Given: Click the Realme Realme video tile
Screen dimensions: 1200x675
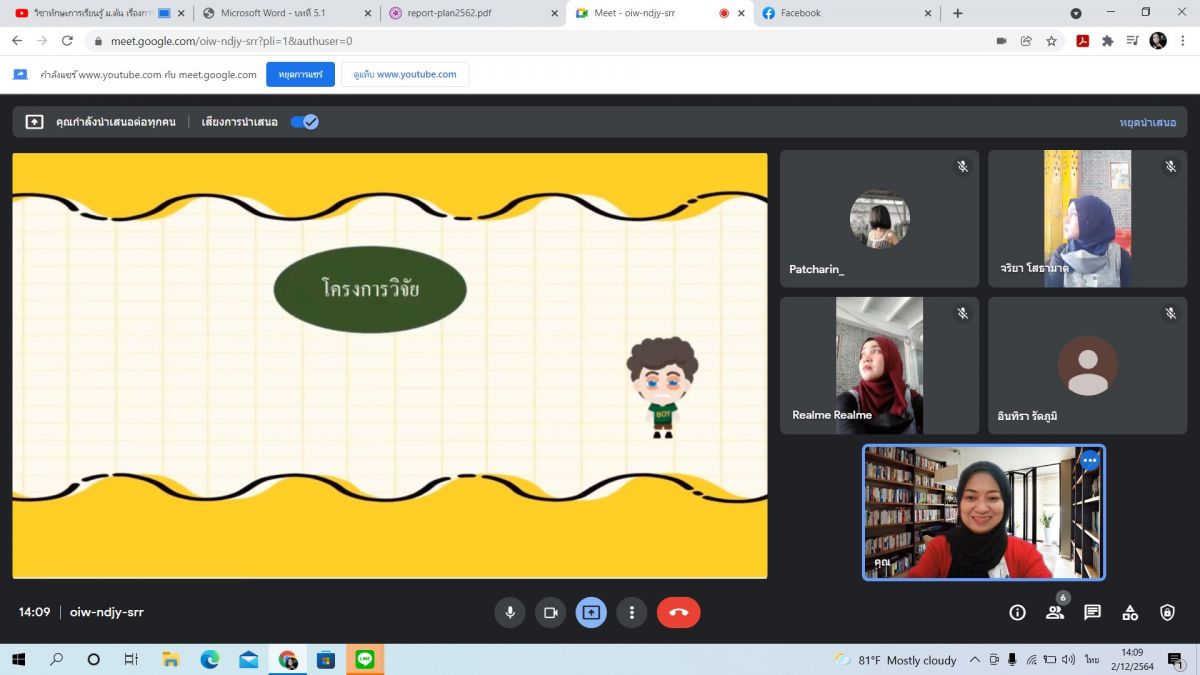Looking at the screenshot, I should click(x=879, y=365).
